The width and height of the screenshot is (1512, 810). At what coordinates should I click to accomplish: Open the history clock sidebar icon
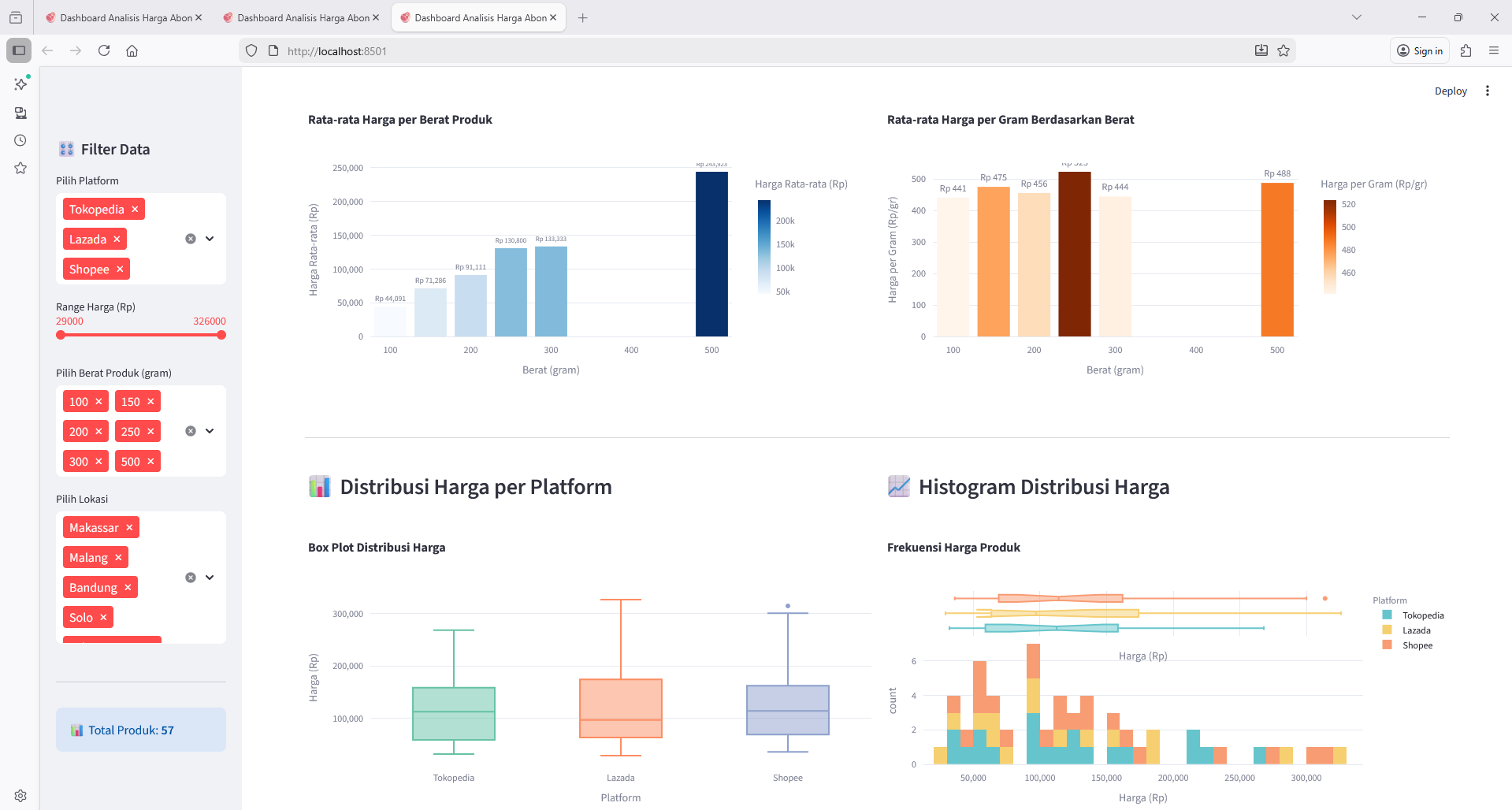point(20,140)
